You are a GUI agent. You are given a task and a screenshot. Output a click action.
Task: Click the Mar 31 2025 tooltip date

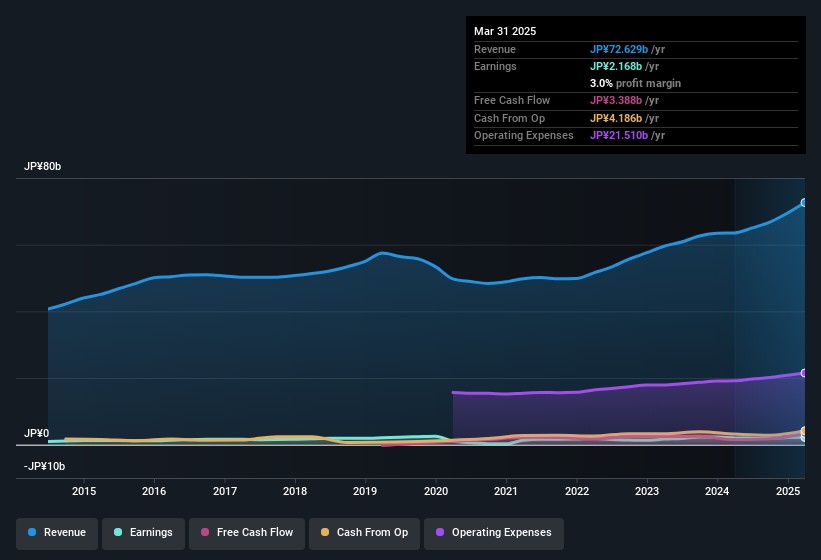505,31
